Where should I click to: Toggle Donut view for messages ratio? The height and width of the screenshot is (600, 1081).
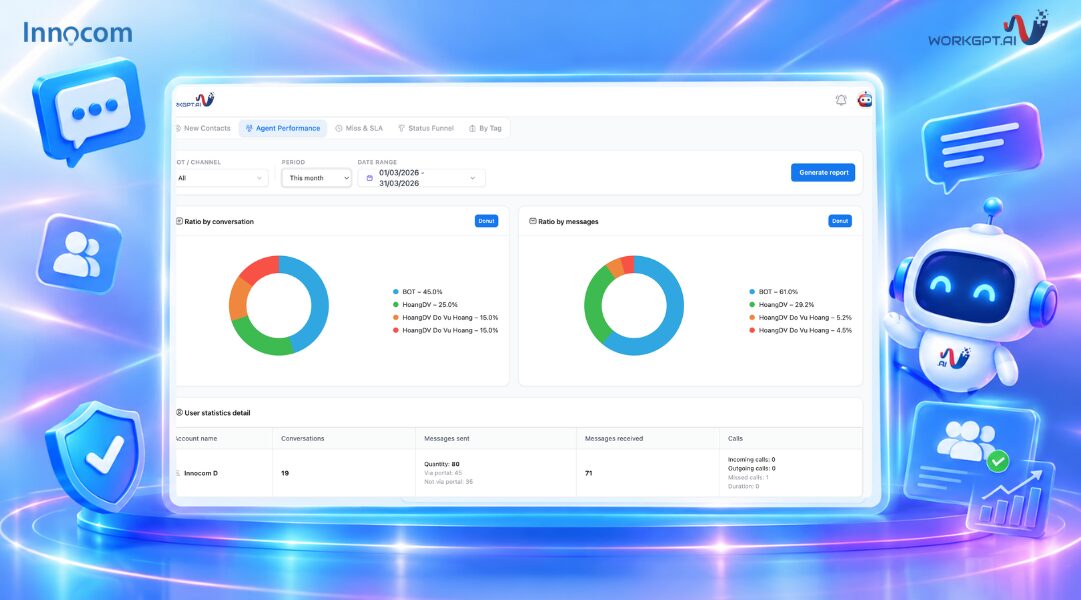coord(840,221)
